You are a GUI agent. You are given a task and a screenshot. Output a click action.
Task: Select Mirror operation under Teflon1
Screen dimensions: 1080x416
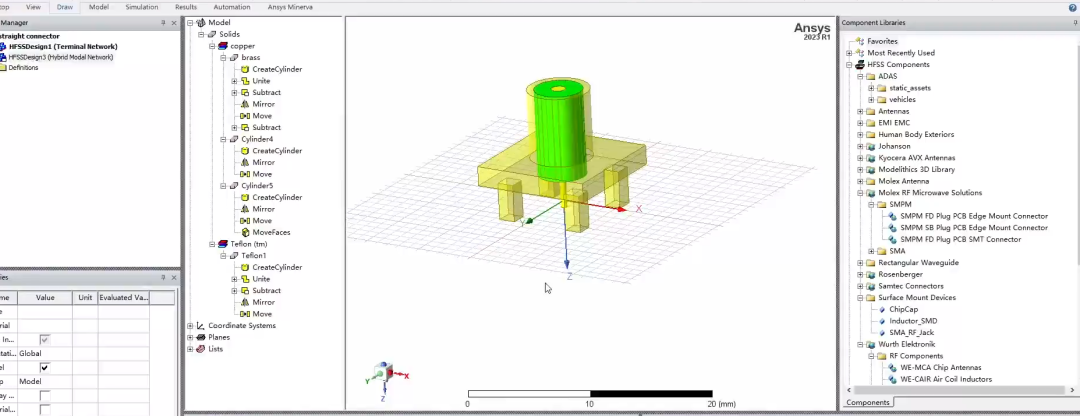click(263, 302)
